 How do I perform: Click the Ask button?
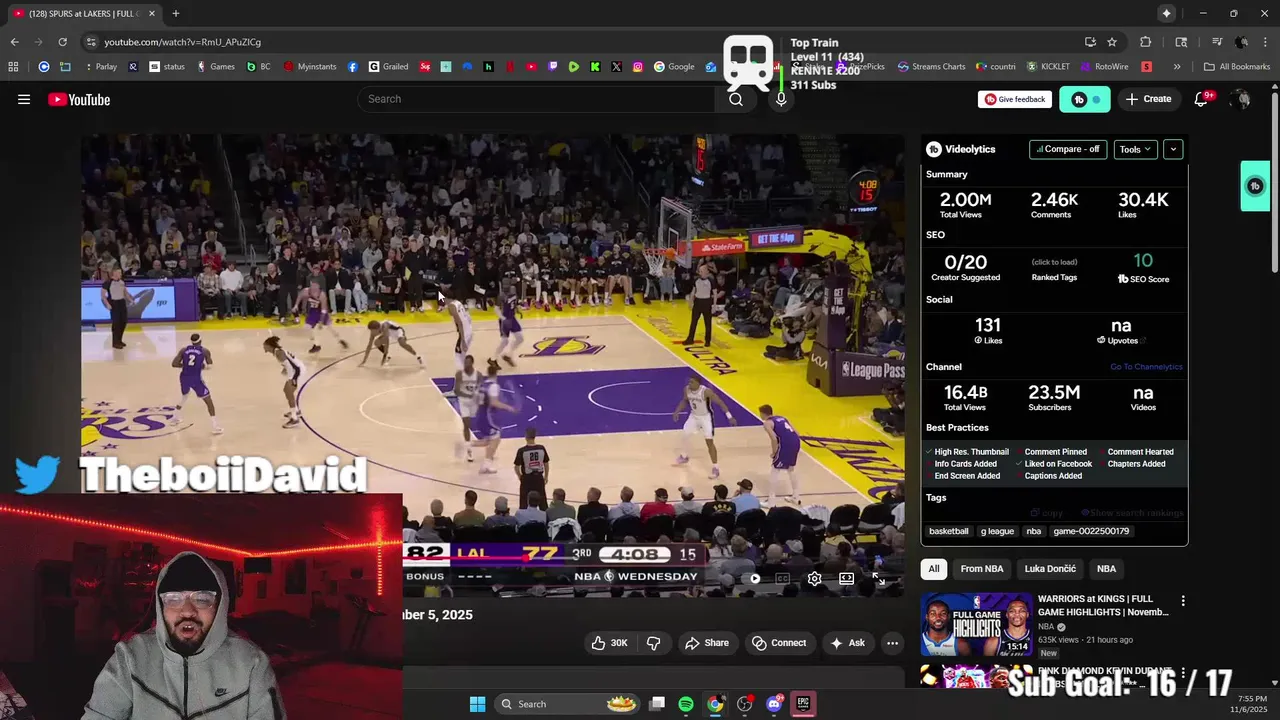pos(848,643)
